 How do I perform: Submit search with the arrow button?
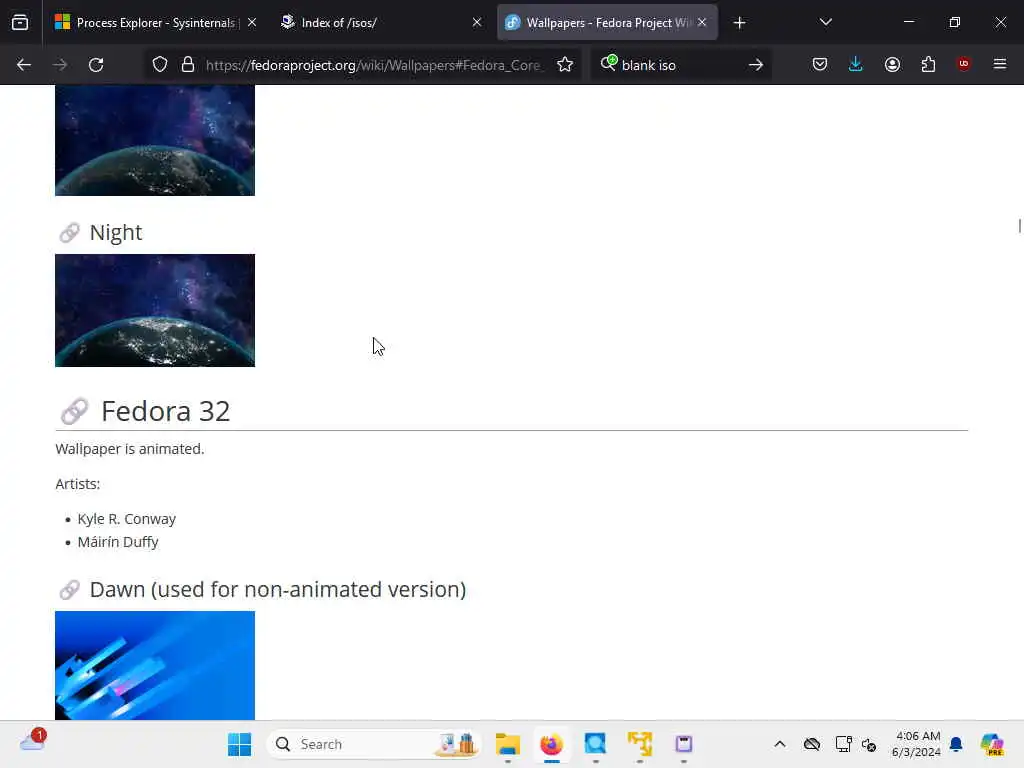pos(756,65)
